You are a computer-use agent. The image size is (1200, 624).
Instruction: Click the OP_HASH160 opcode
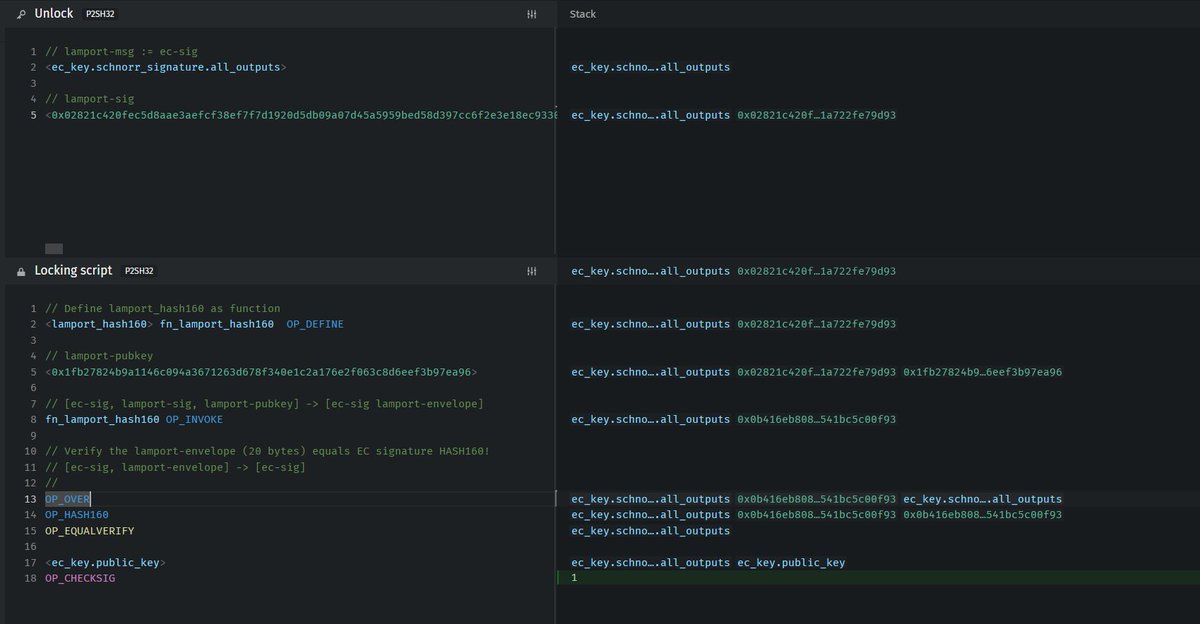pyautogui.click(x=77, y=514)
